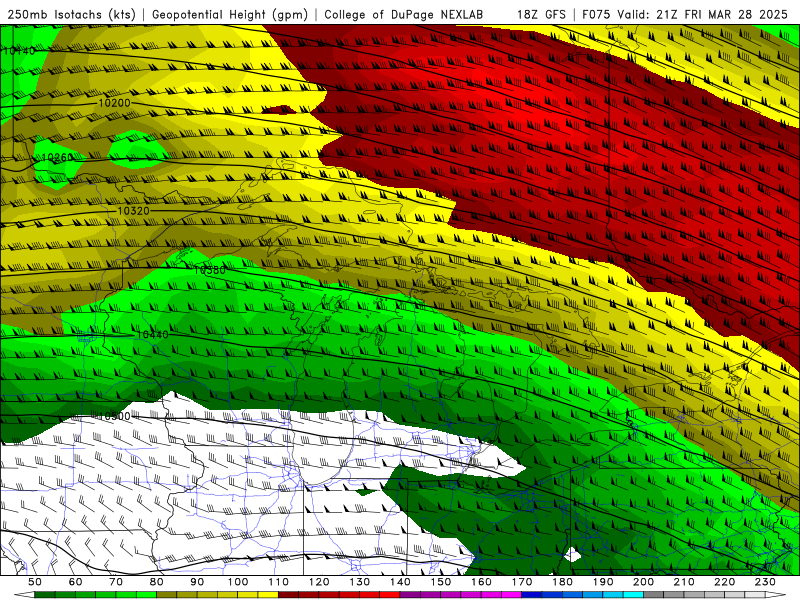Click the 10260 height contour label
This screenshot has height=600, width=800.
coord(57,157)
